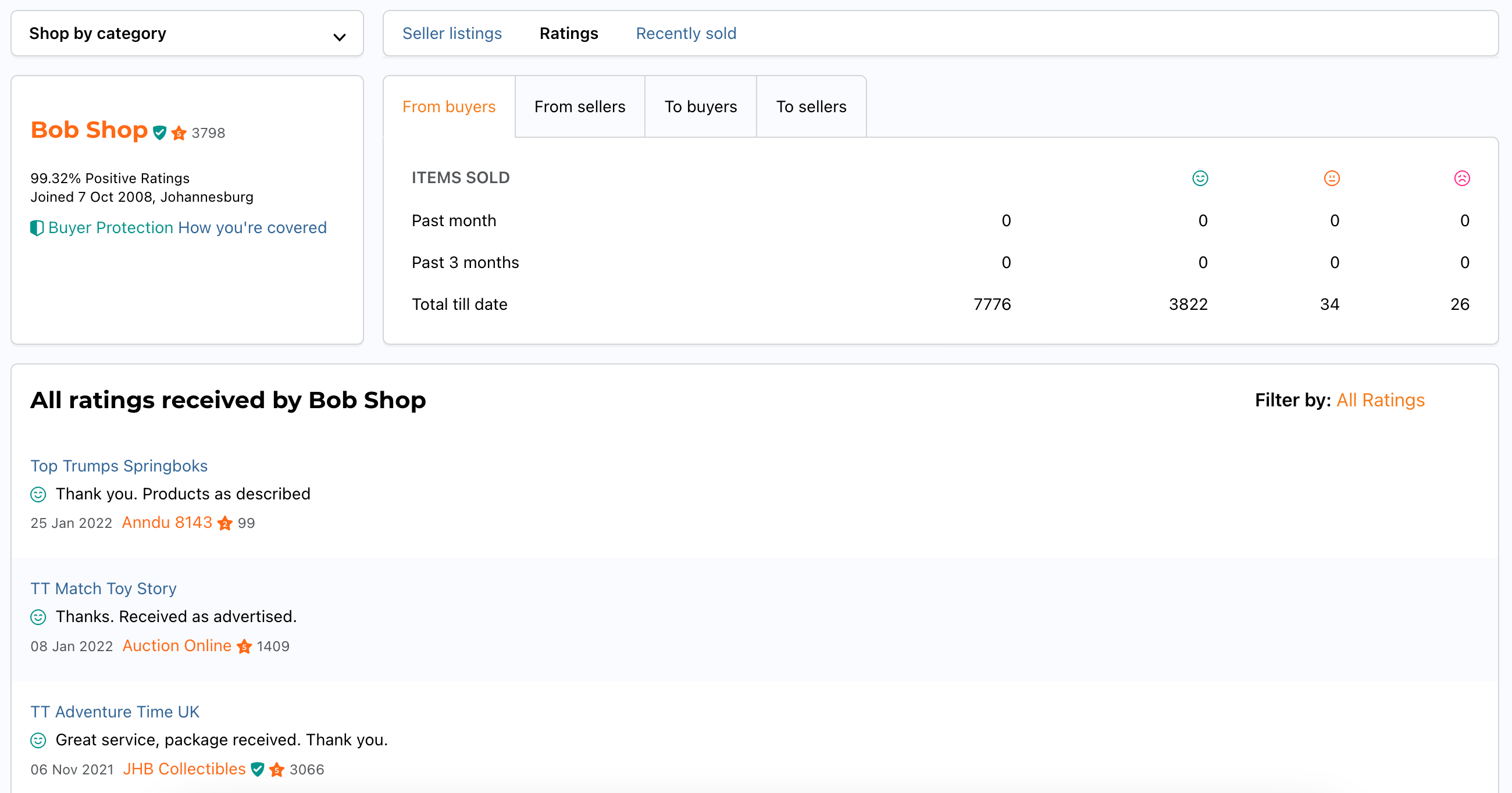Click total items sold value 7776
1512x793 pixels.
[992, 305]
